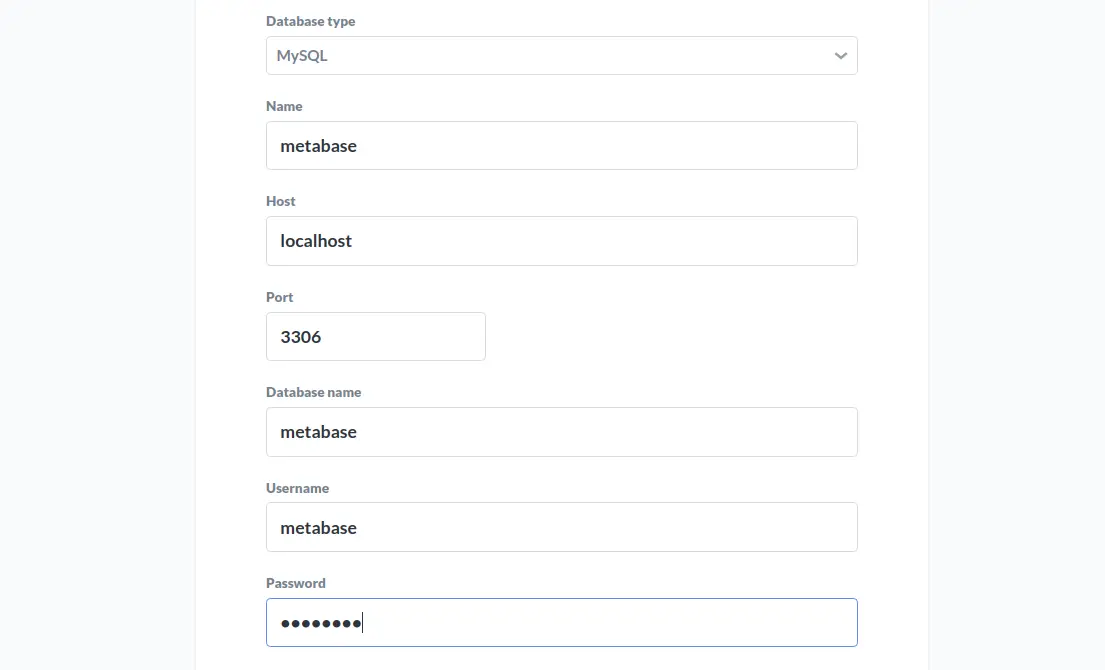Click the "Username" label text
Viewport: 1105px width, 670px height.
click(x=297, y=488)
